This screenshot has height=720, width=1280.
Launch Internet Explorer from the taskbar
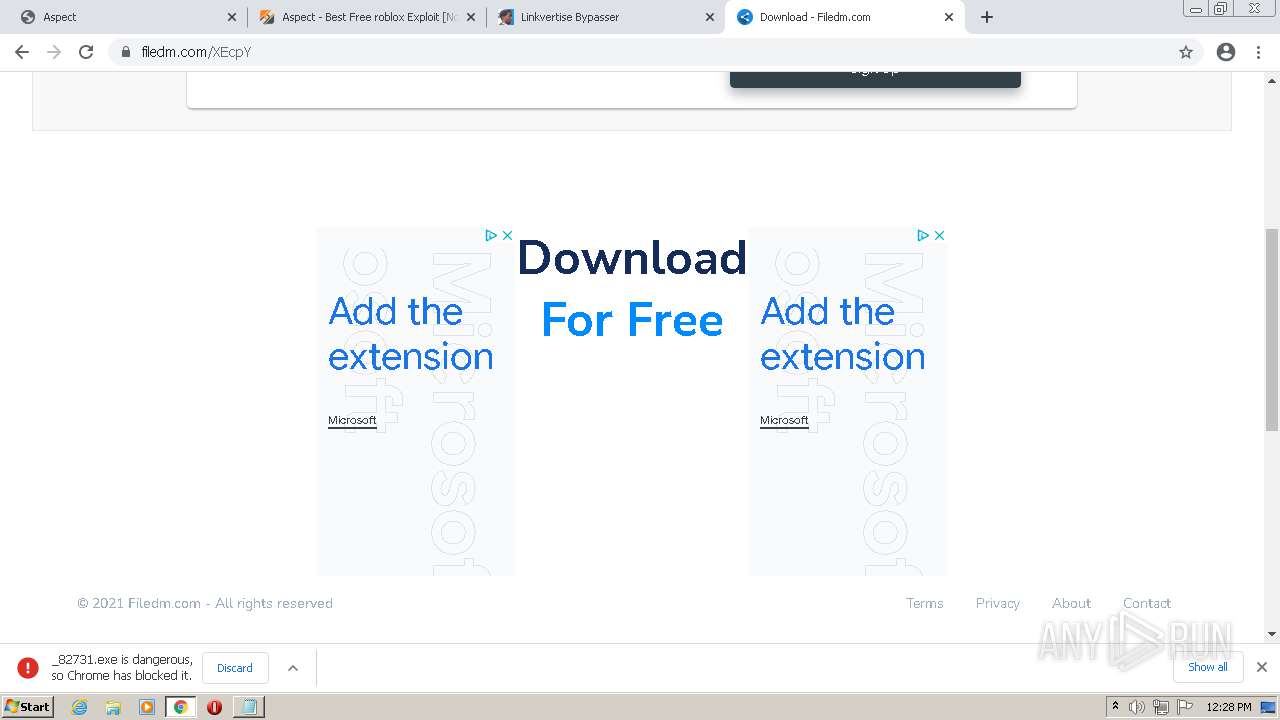click(79, 707)
